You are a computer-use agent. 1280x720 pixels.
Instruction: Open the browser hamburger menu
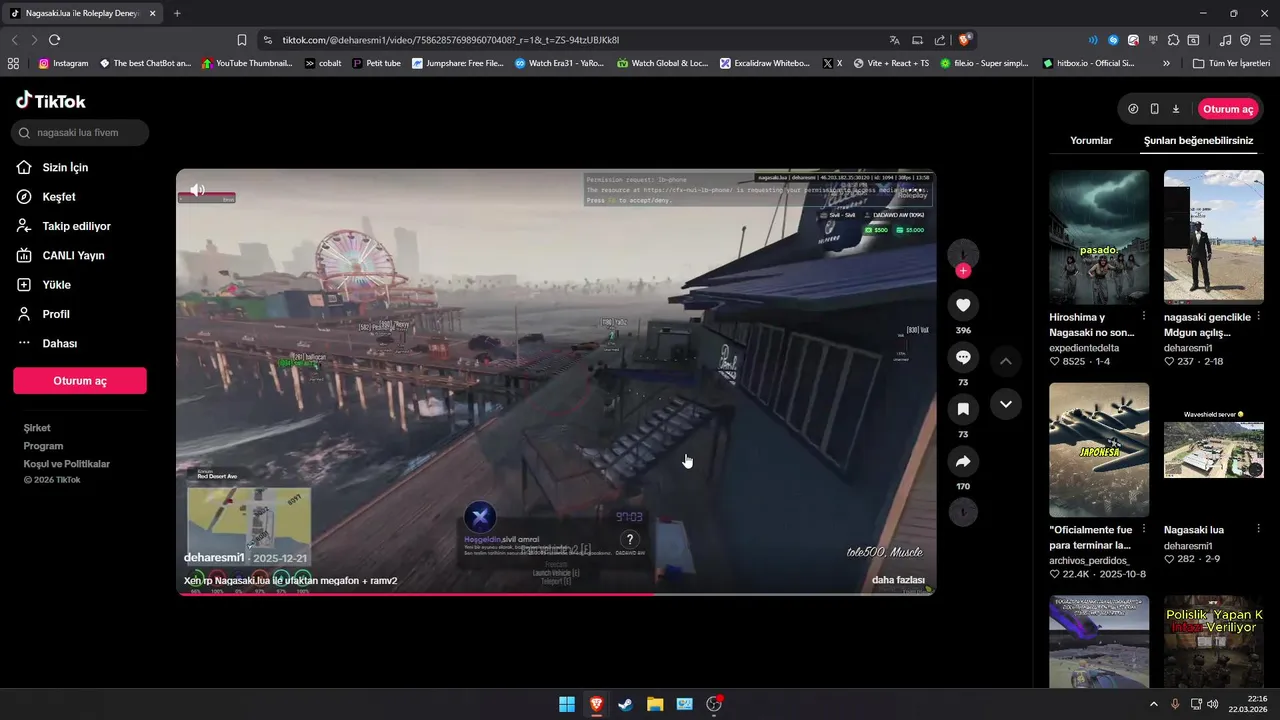(1265, 40)
